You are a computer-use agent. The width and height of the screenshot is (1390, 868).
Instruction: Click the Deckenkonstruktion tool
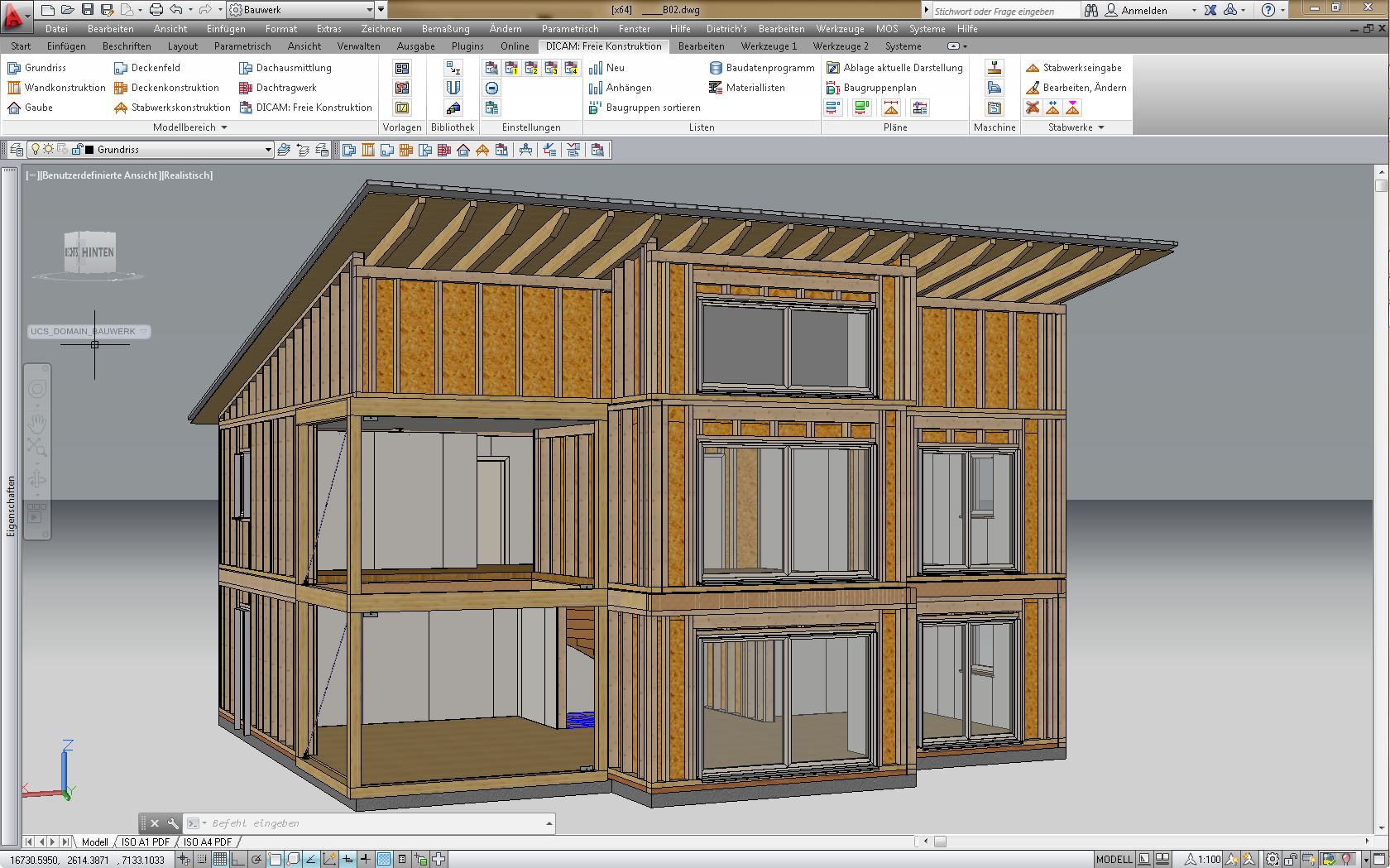pyautogui.click(x=166, y=88)
